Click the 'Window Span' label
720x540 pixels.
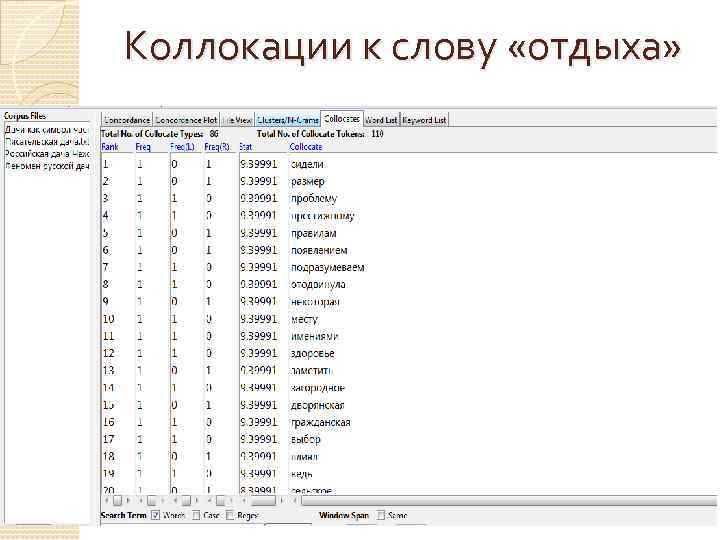click(344, 515)
